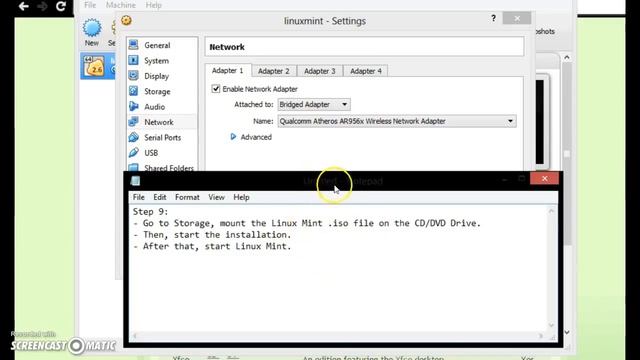
Task: Select General in settings list
Action: pyautogui.click(x=157, y=45)
